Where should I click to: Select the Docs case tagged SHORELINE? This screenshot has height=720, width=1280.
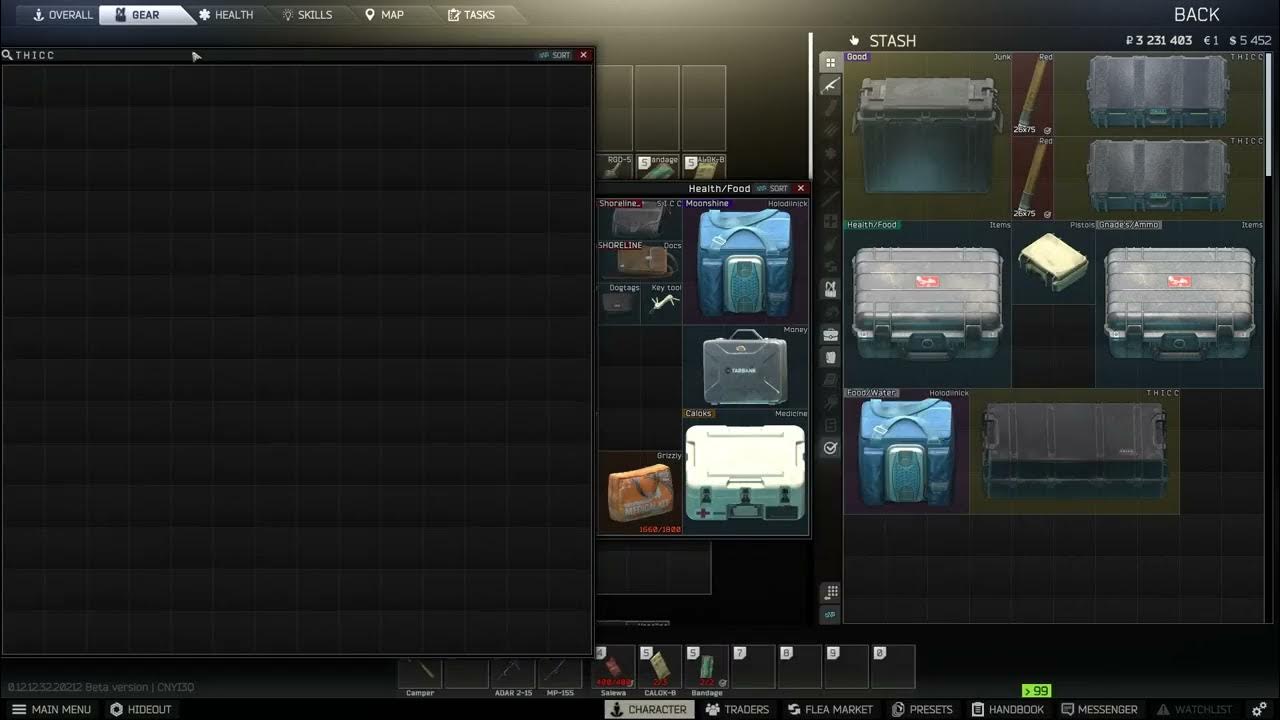640,261
